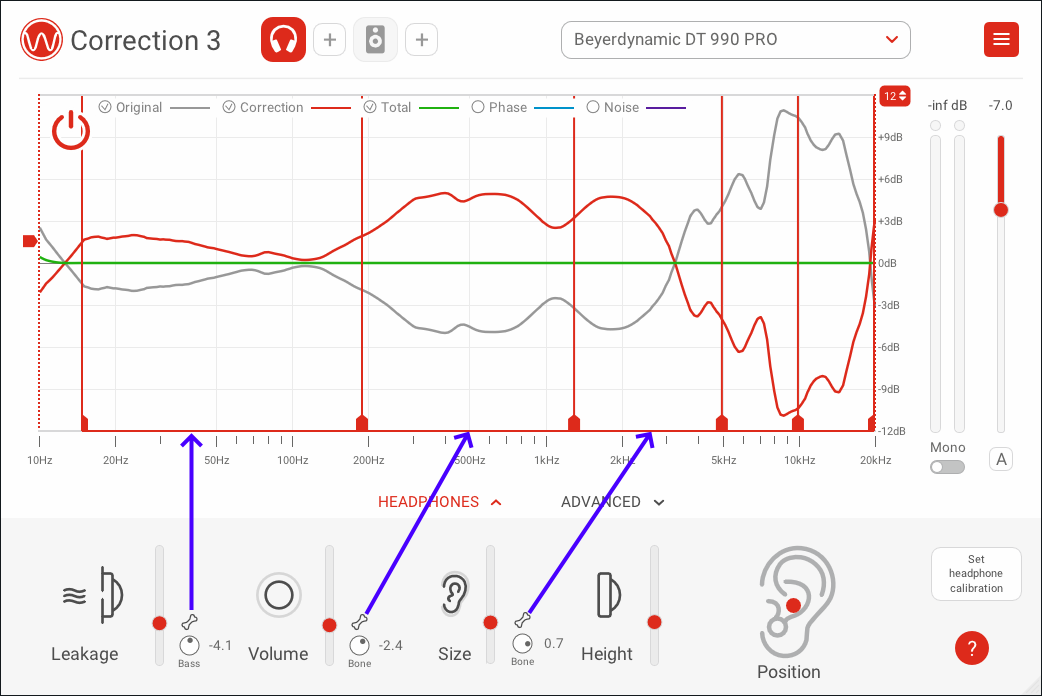Enable the Noise curve display

pyautogui.click(x=593, y=107)
